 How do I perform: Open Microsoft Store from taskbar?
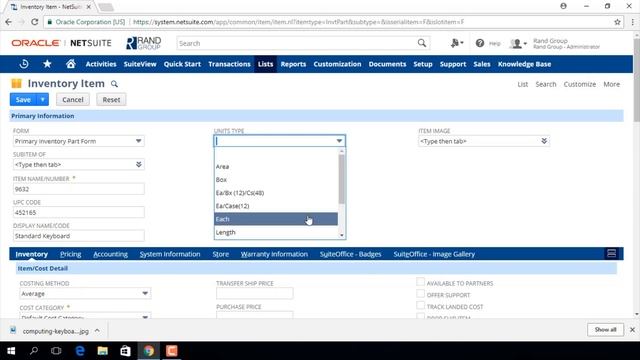(125, 351)
